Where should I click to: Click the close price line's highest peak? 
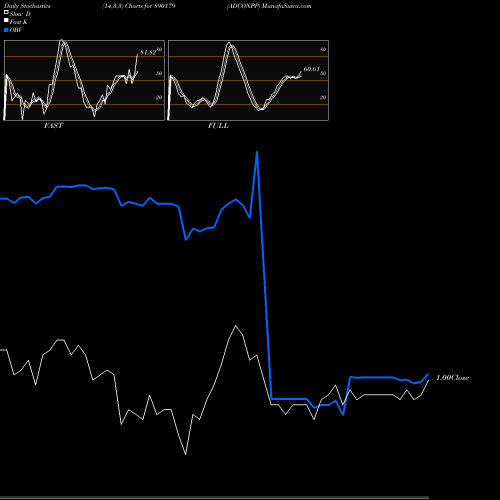click(x=236, y=326)
